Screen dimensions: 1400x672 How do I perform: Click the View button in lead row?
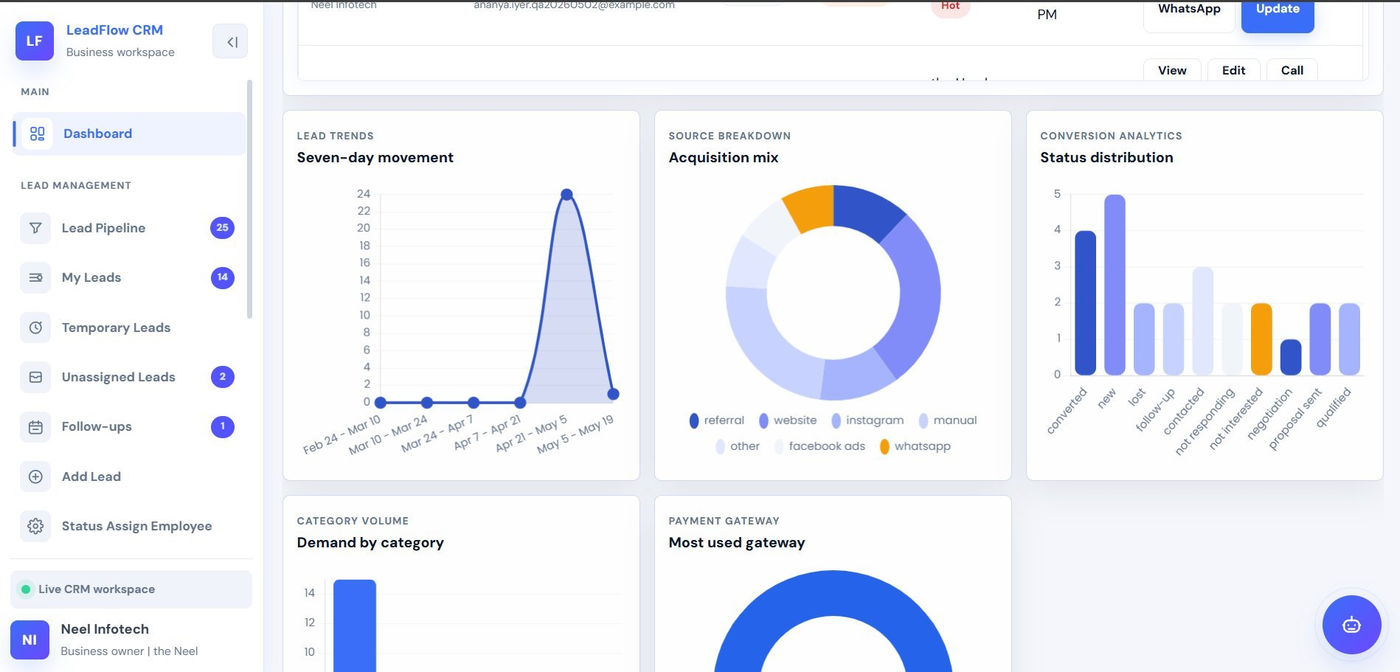coord(1172,70)
